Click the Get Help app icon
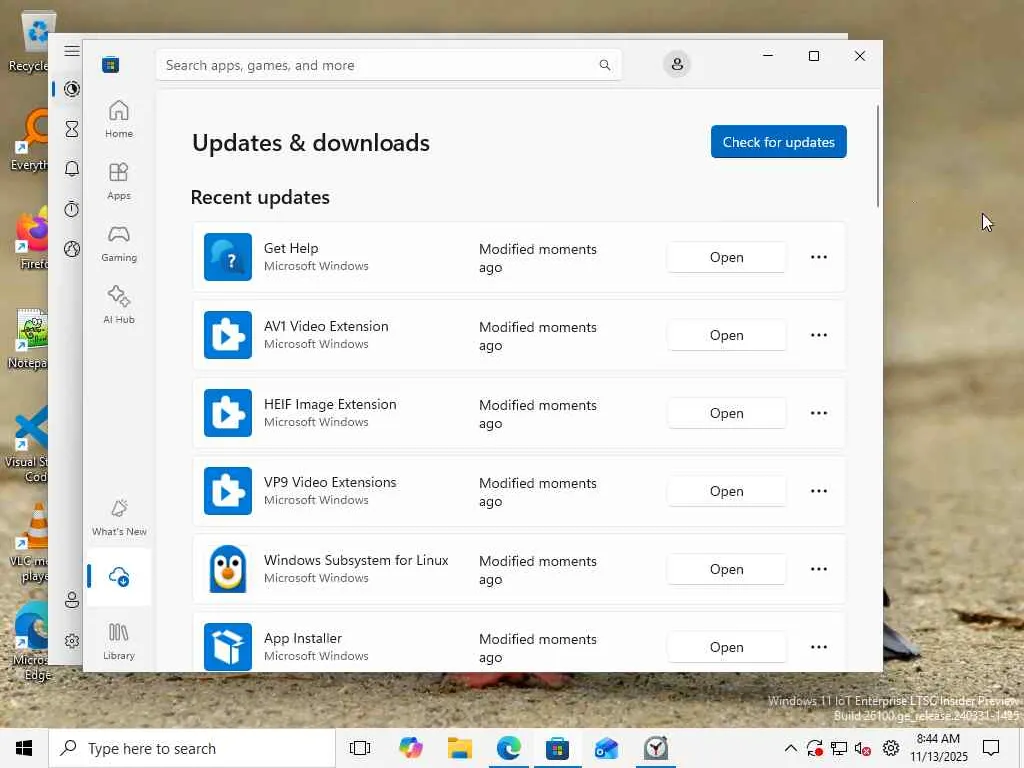Viewport: 1024px width, 768px height. coord(228,257)
